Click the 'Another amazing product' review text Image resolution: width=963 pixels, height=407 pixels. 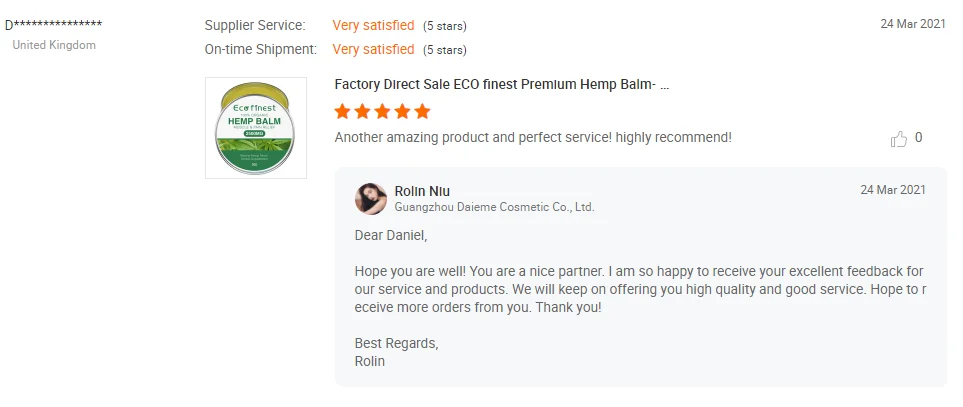point(532,137)
